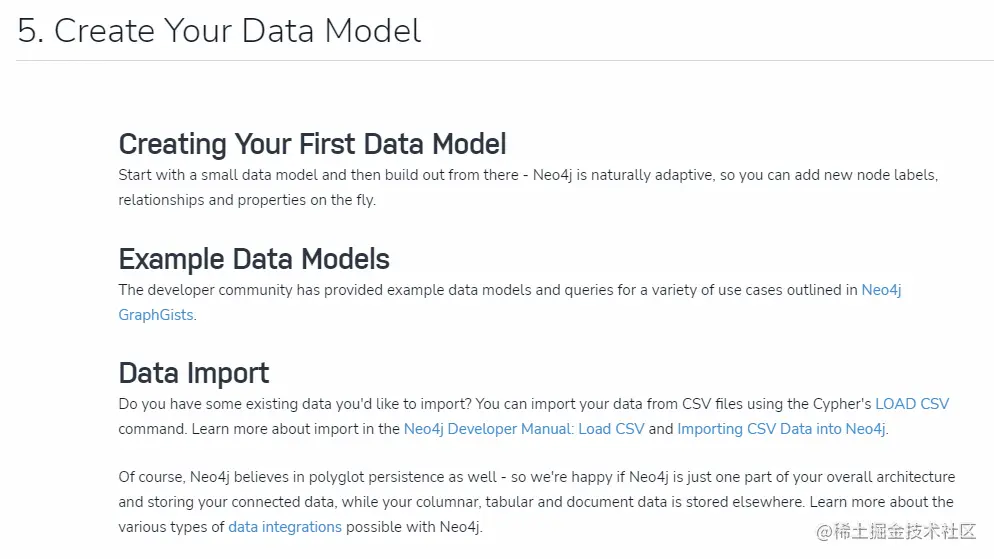This screenshot has height=559, width=994.
Task: Open Neo4j Developer Manual: Load CSV link
Action: point(524,429)
